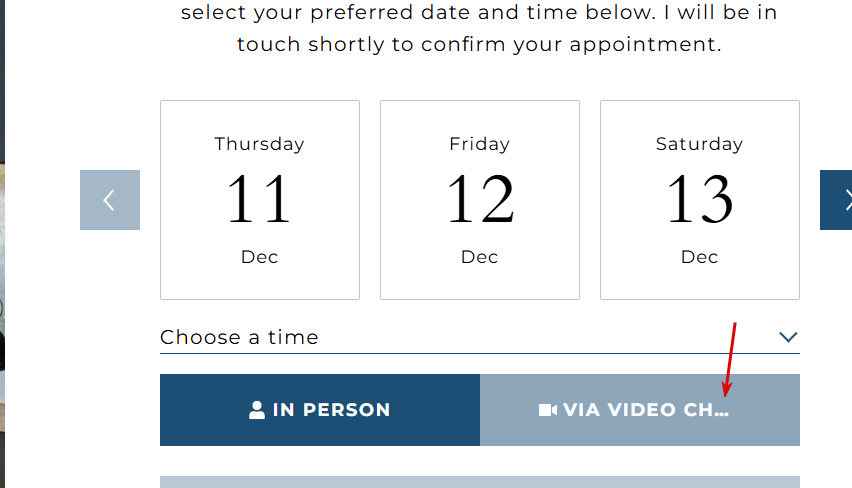Screen dimensions: 852x488
Task: Click the large number 12
Action: 480,198
